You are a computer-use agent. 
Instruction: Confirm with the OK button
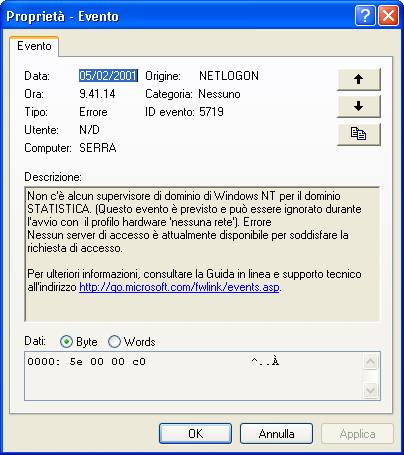[x=195, y=434]
